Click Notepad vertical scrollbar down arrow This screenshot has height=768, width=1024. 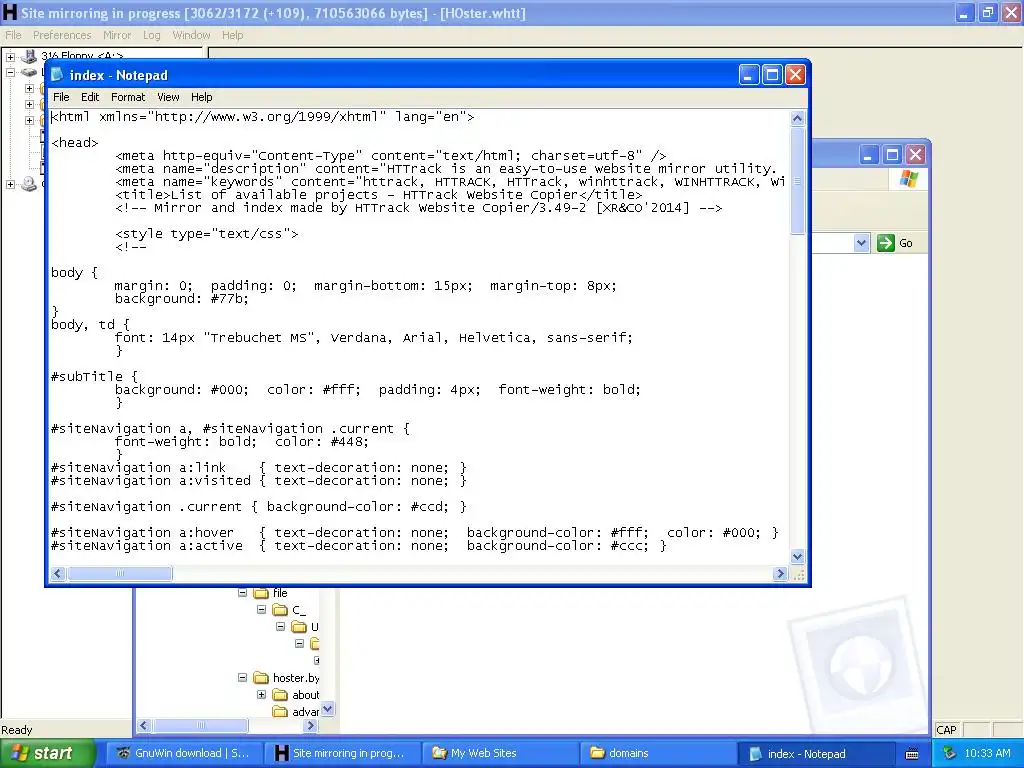point(797,557)
